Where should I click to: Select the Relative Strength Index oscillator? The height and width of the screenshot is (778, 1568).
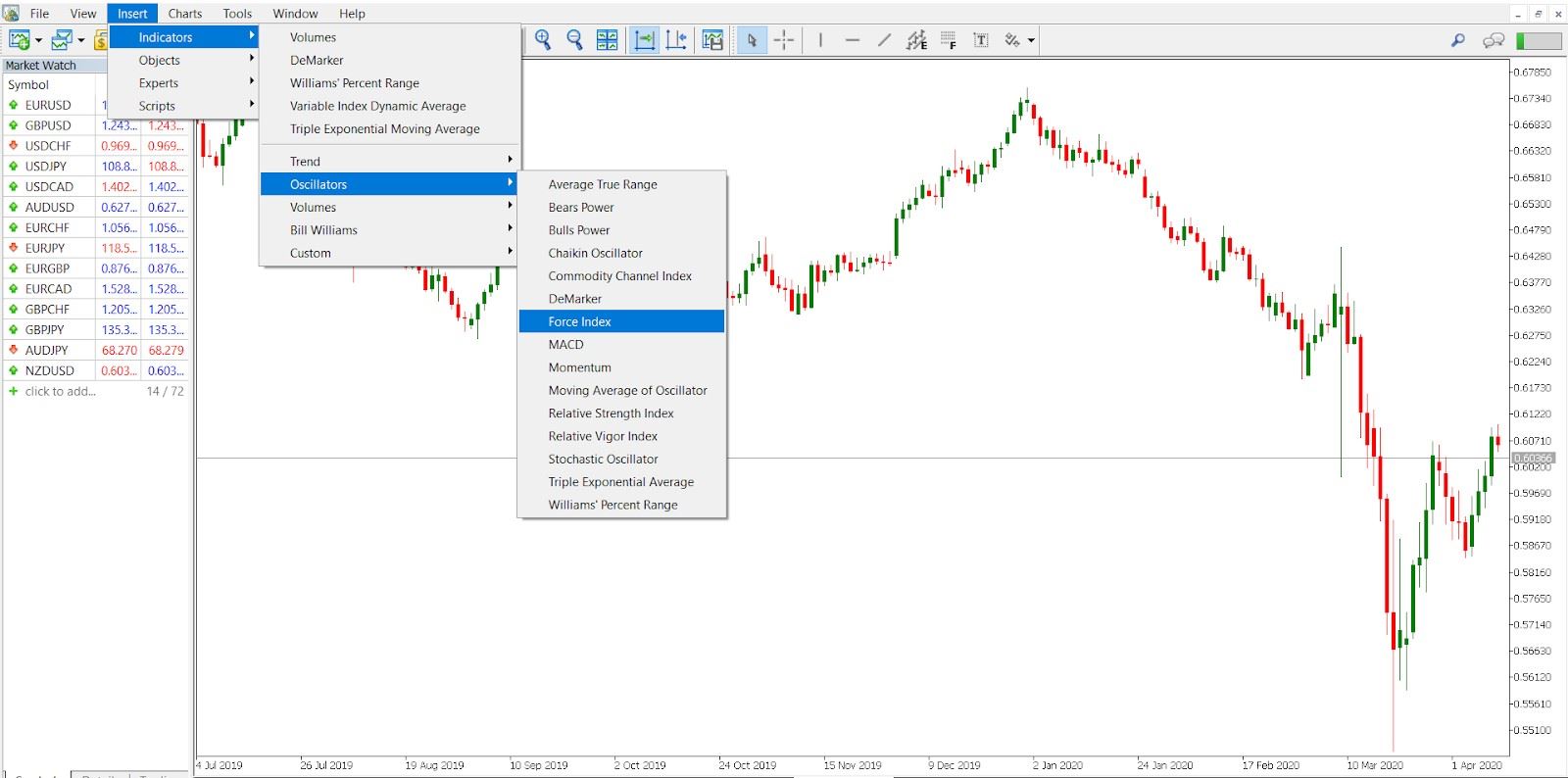coord(611,413)
